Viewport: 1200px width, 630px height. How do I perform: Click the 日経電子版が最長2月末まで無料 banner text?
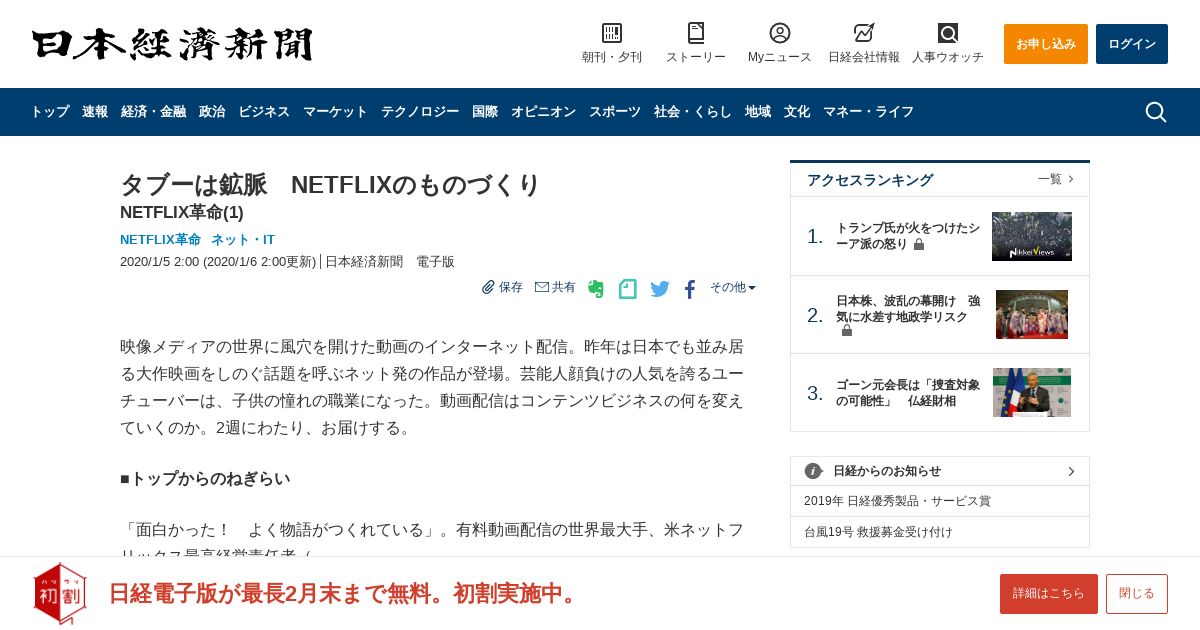click(x=345, y=594)
